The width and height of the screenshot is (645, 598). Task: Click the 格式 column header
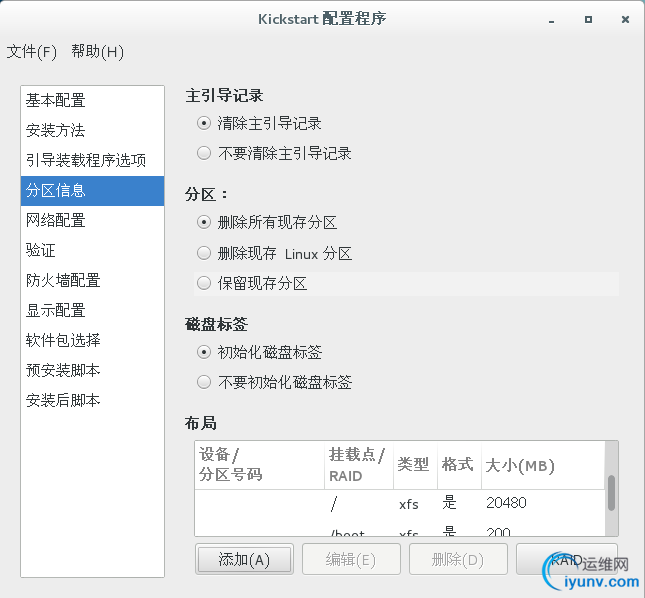click(459, 465)
